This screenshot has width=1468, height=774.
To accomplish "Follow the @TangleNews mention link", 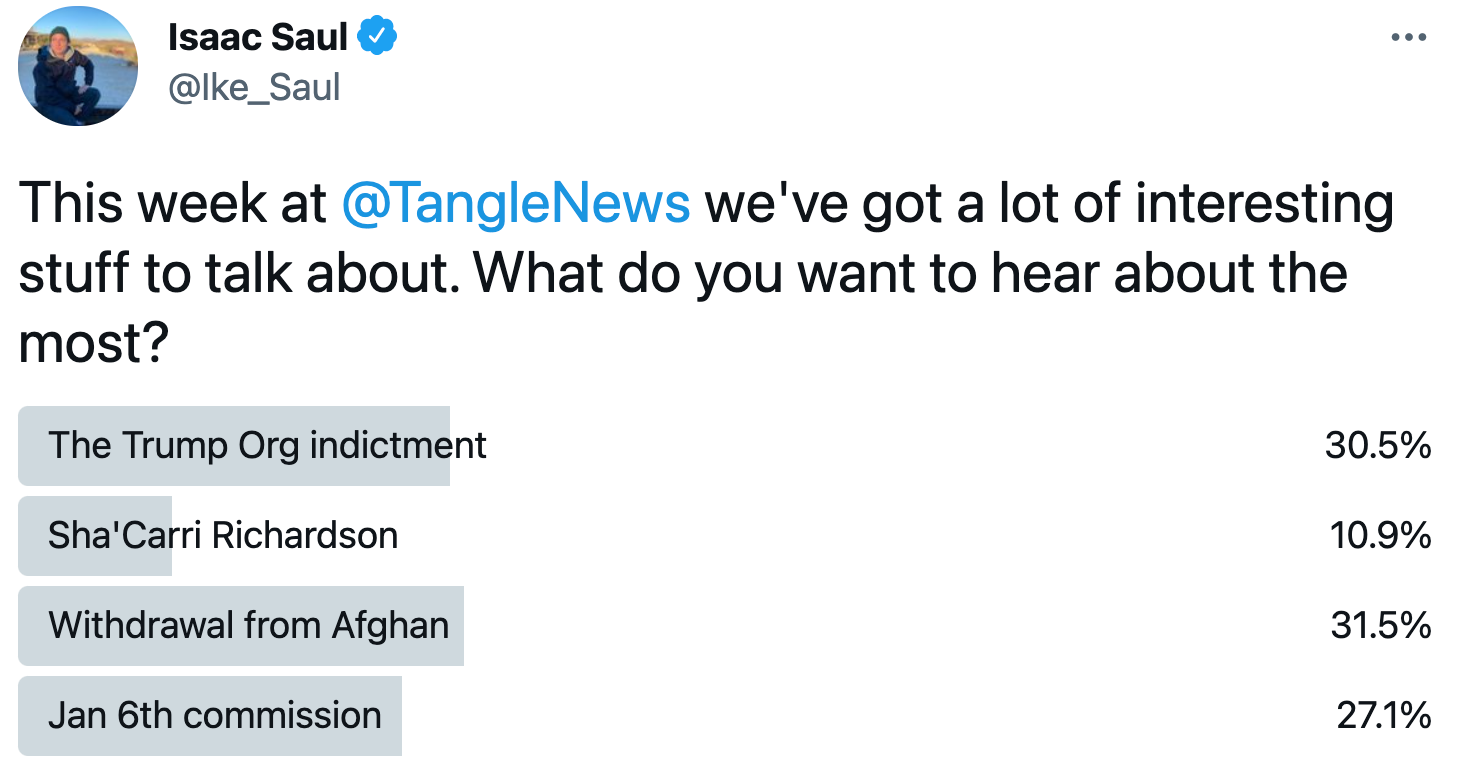I will tap(515, 203).
